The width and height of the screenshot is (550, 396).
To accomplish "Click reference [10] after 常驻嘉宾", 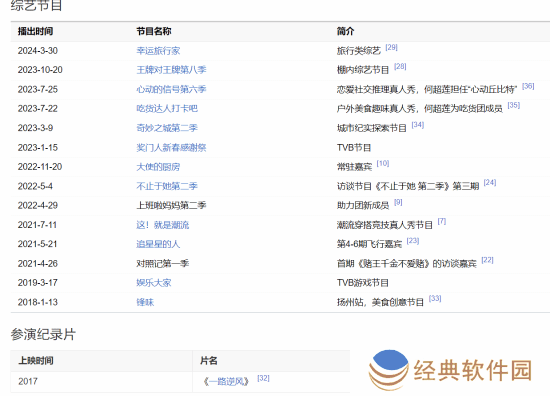I will pyautogui.click(x=383, y=163).
